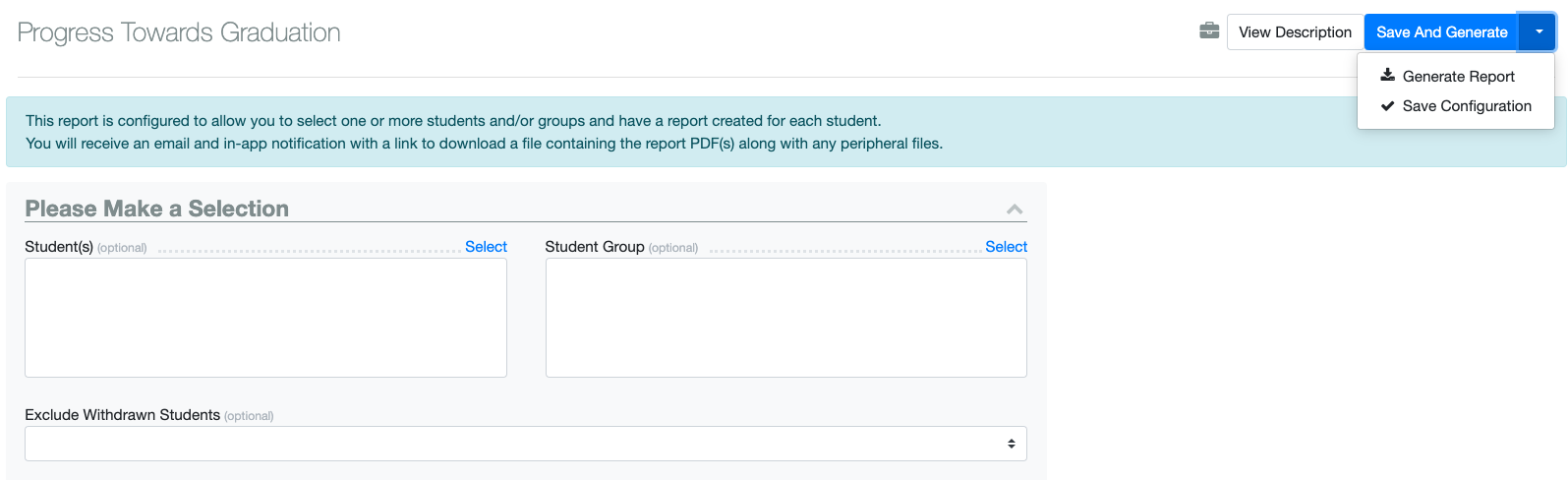Click the download icon next to Generate Report

pyautogui.click(x=1387, y=76)
